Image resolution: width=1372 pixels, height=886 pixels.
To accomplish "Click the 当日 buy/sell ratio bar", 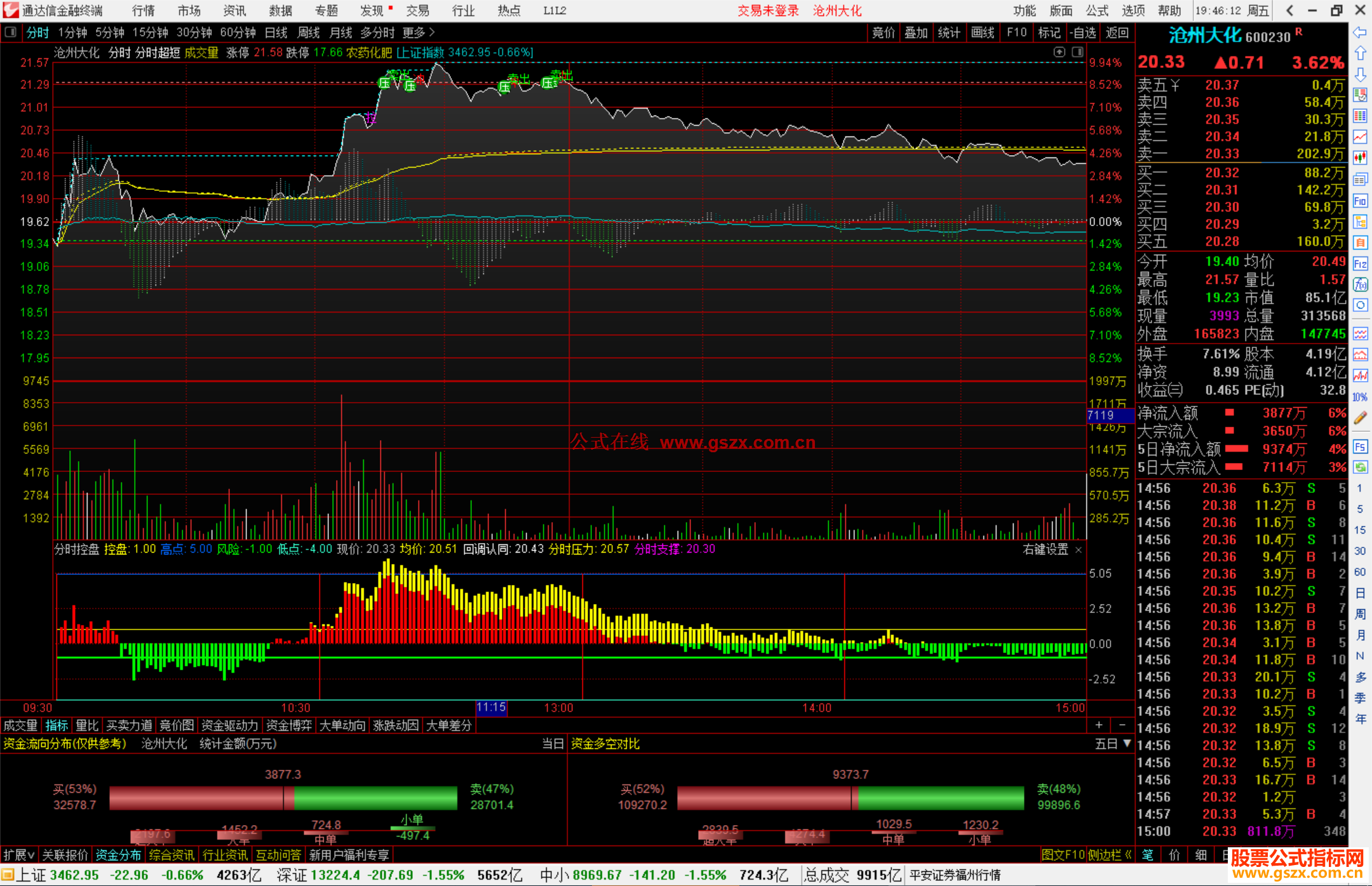I will [283, 798].
